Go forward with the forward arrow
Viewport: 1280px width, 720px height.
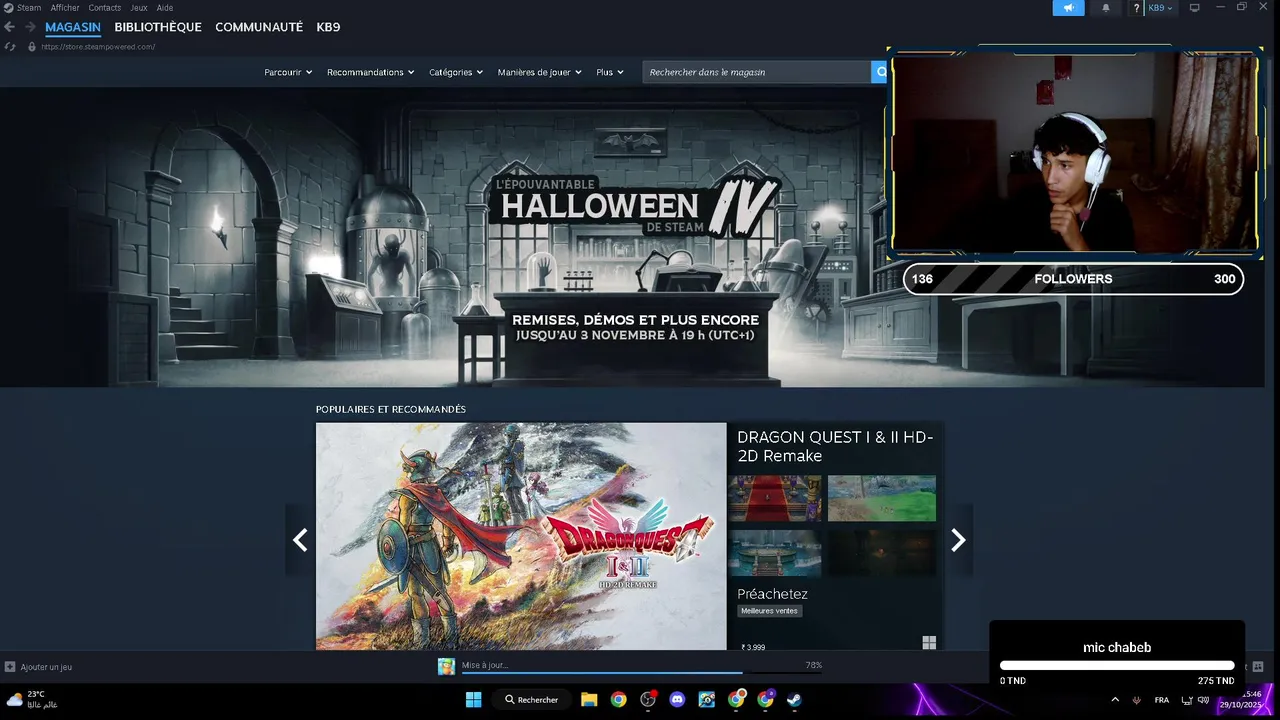(30, 27)
